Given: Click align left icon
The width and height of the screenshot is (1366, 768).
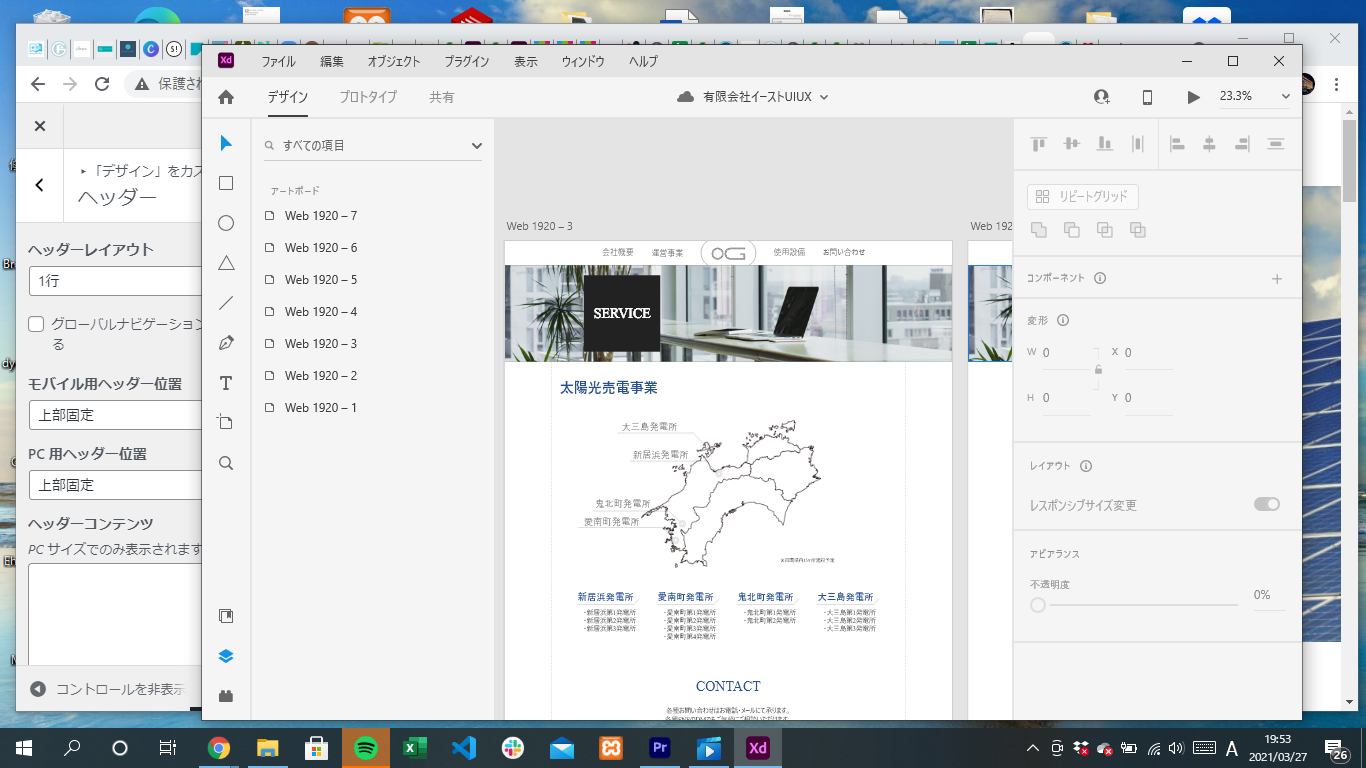Looking at the screenshot, I should [x=1177, y=144].
